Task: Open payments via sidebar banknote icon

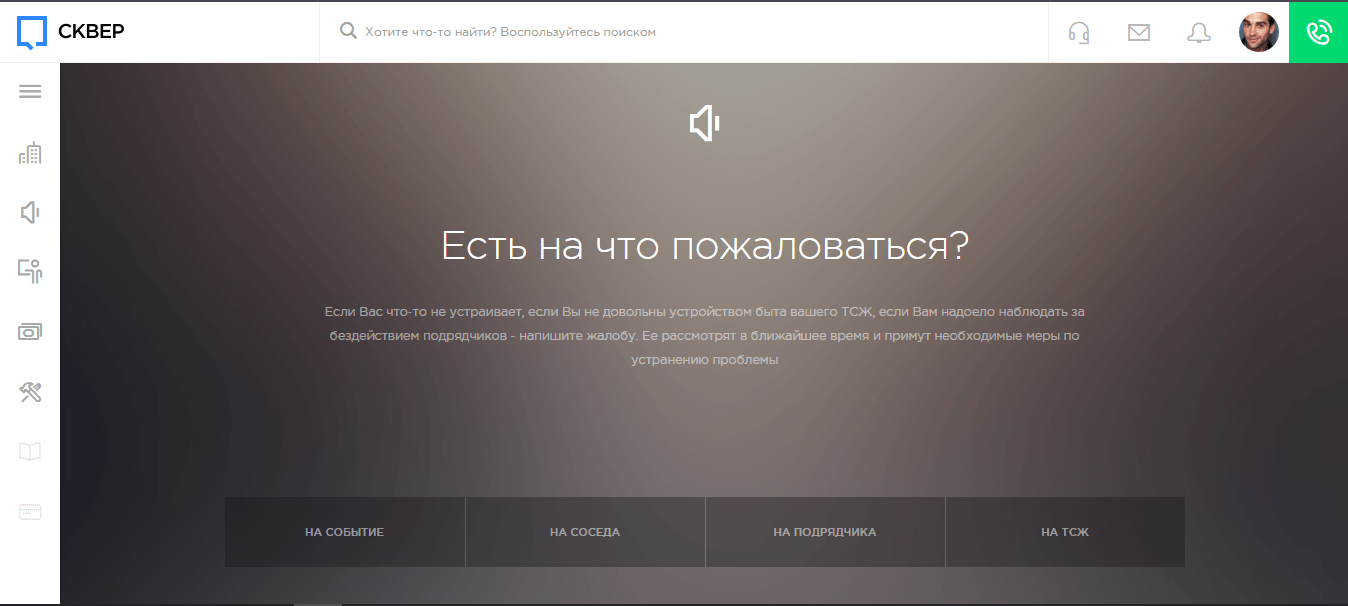Action: [x=30, y=332]
